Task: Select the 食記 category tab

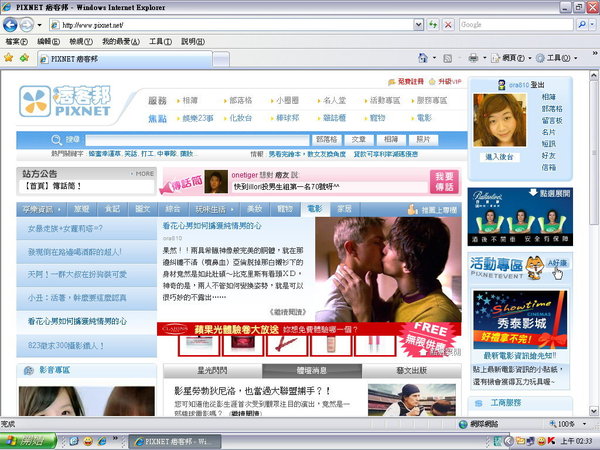Action: click(x=112, y=209)
